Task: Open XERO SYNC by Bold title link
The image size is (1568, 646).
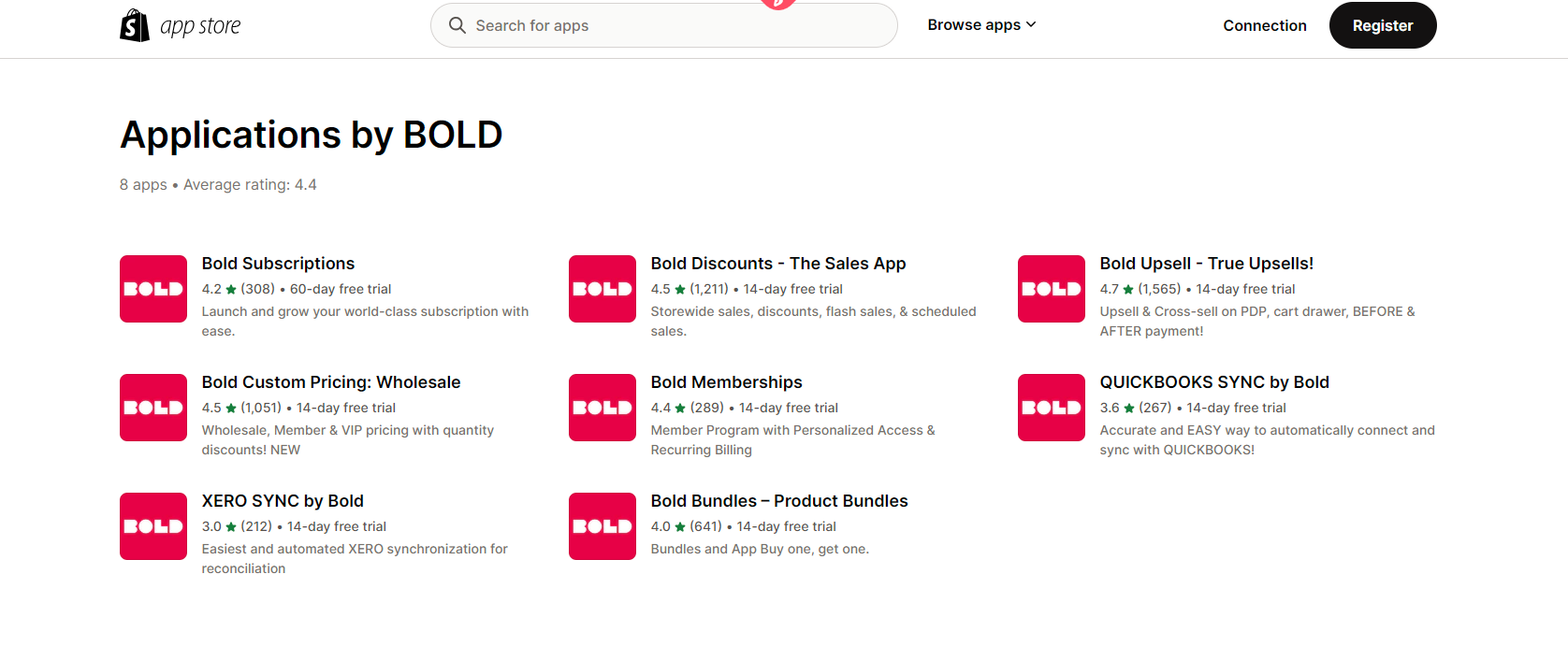Action: [x=283, y=501]
